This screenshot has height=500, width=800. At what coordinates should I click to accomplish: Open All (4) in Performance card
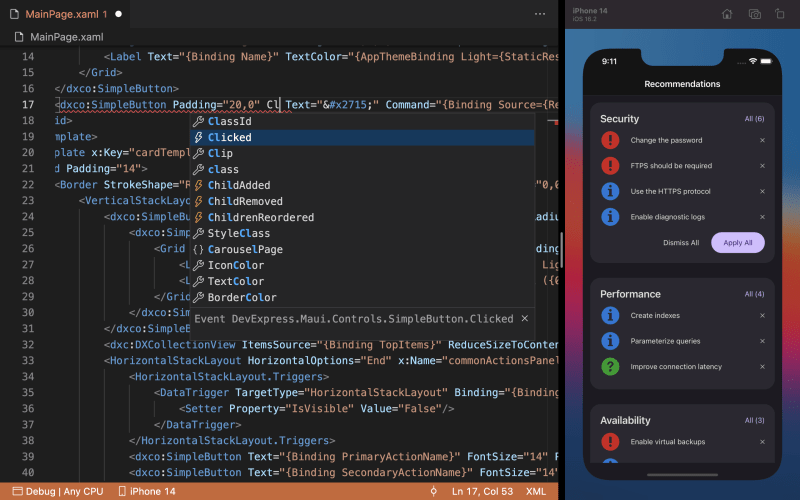click(x=754, y=294)
